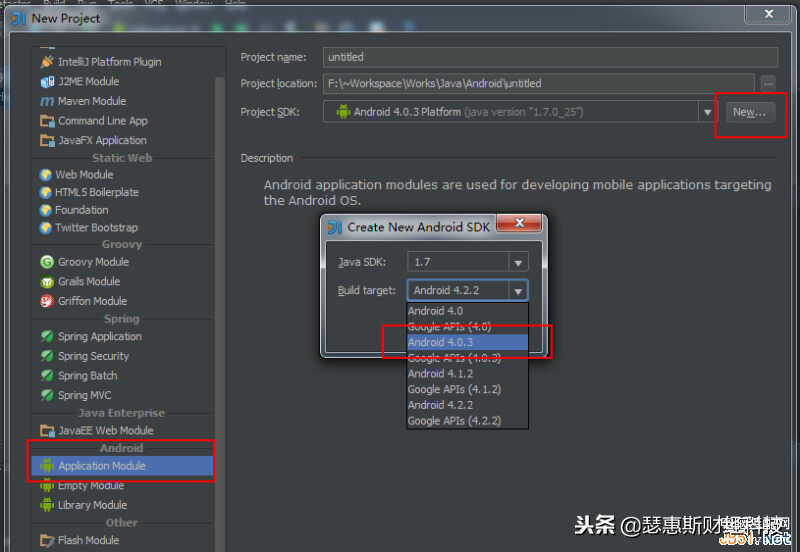Select Google APIs (4.1.2) build target
Screen dimensions: 800x552
[x=467, y=390]
